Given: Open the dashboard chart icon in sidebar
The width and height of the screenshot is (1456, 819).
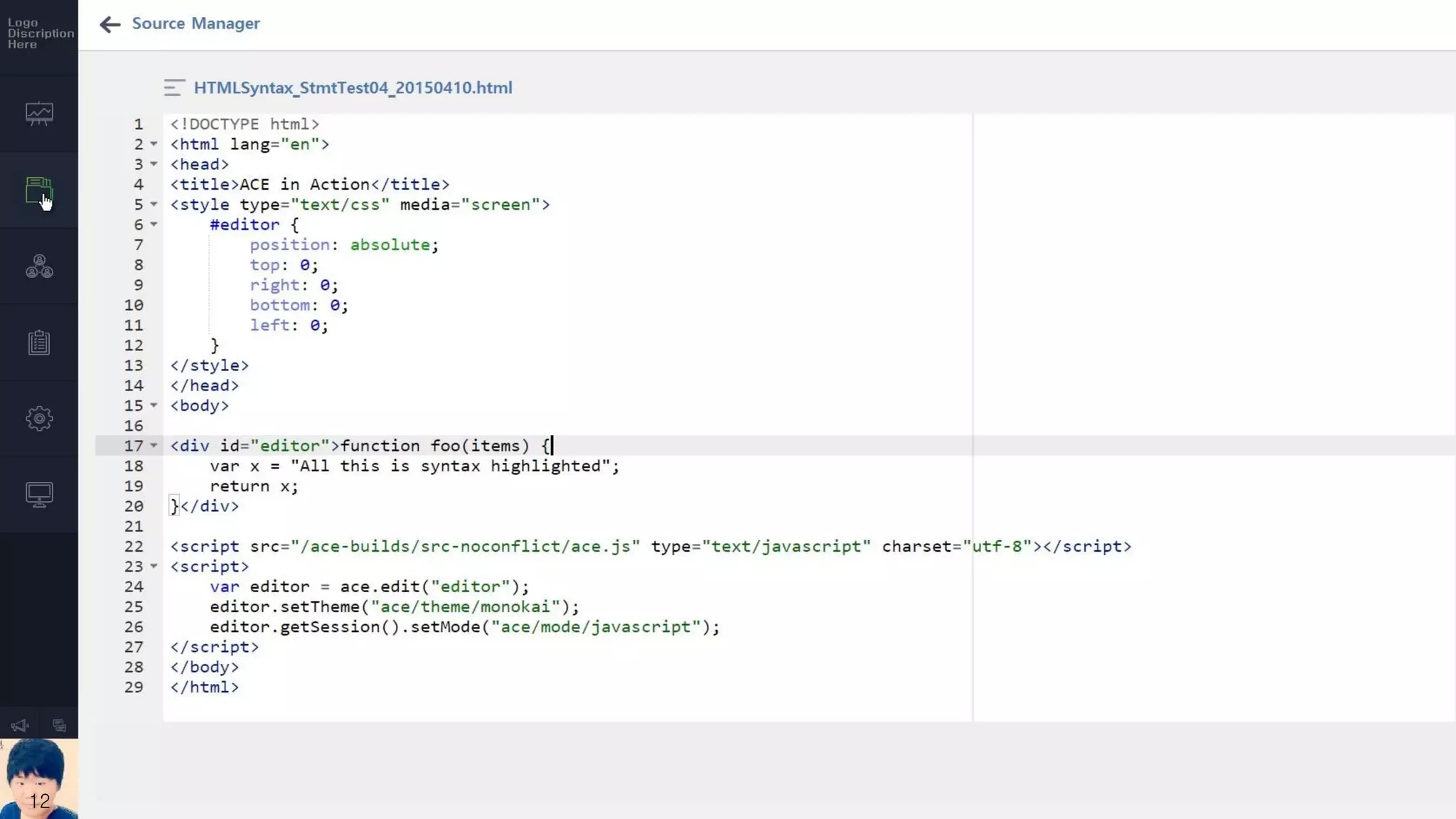Looking at the screenshot, I should (x=39, y=114).
